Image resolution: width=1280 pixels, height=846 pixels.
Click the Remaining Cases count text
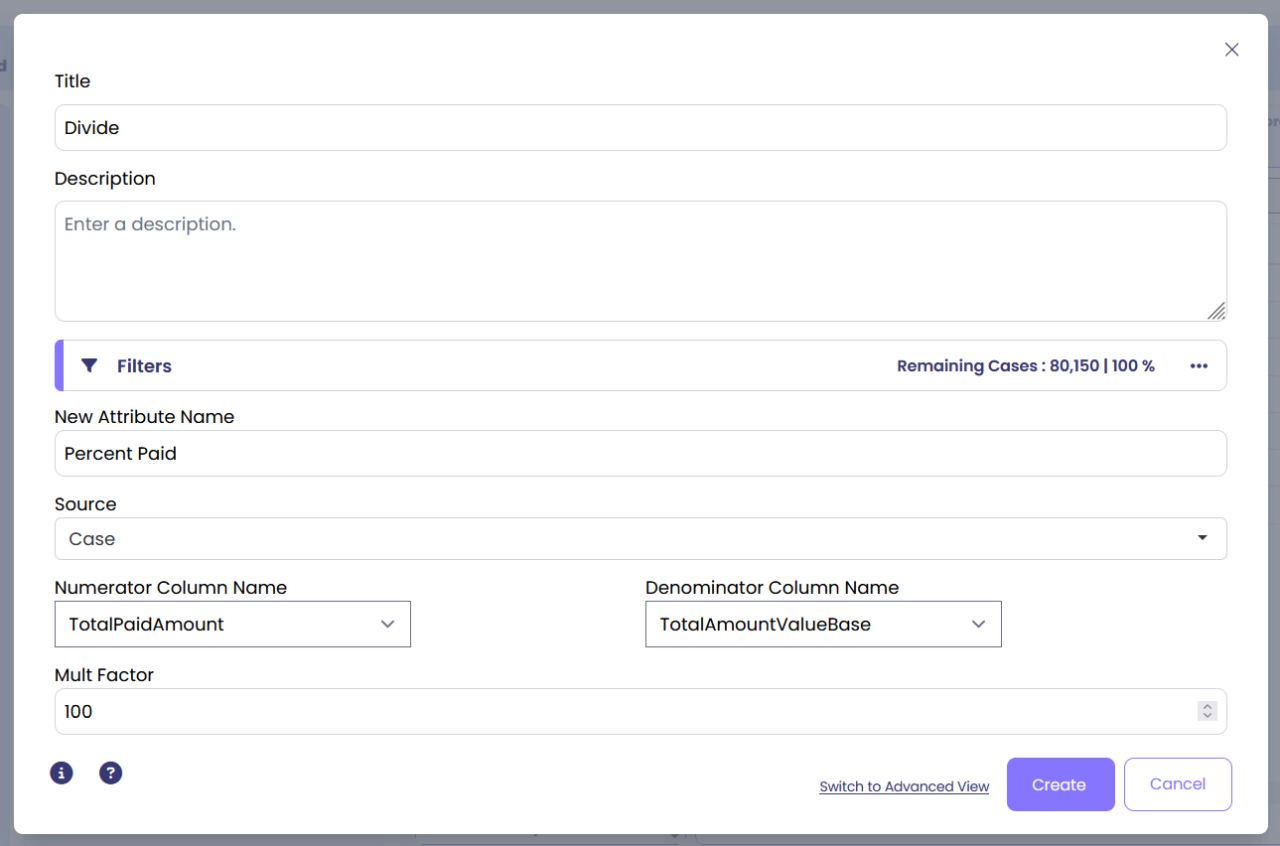[x=1025, y=366]
